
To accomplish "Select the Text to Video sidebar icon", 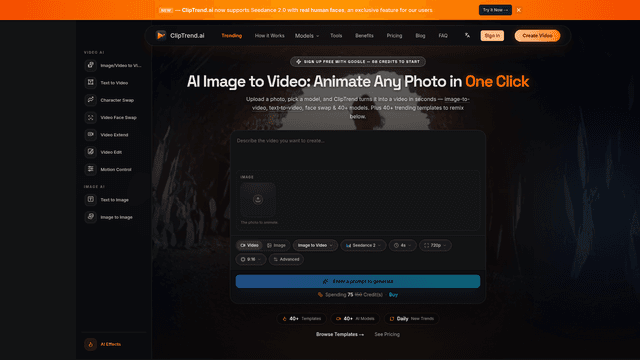I will [91, 82].
